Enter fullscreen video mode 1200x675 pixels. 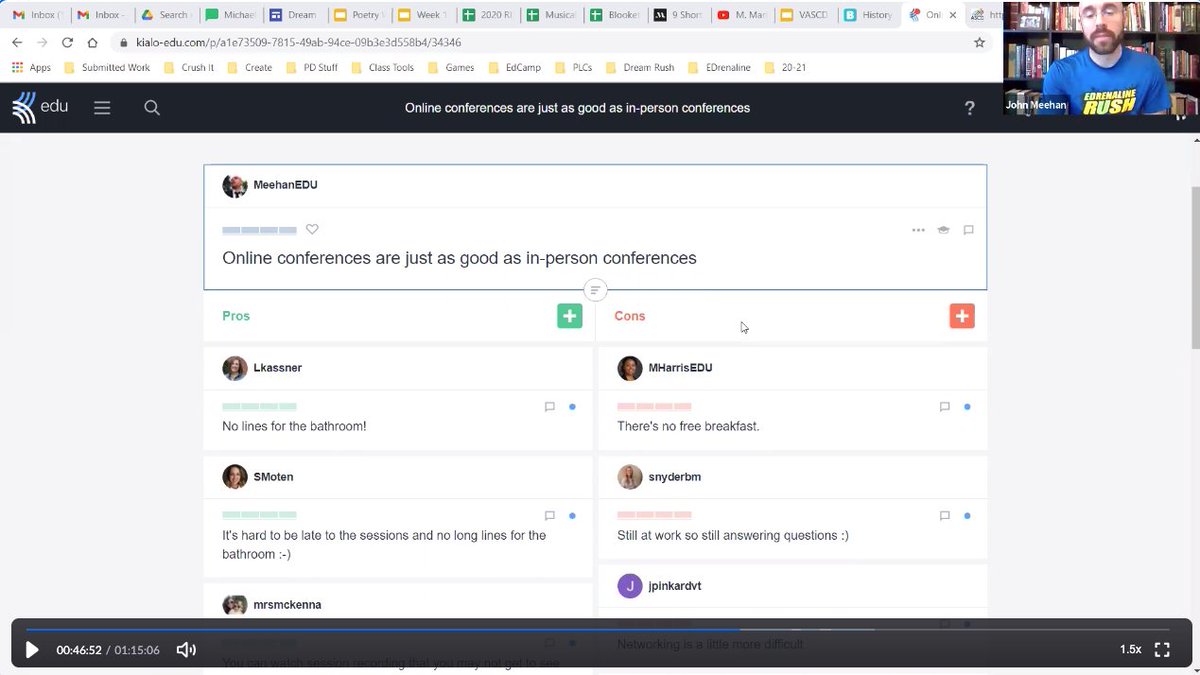(x=1162, y=650)
